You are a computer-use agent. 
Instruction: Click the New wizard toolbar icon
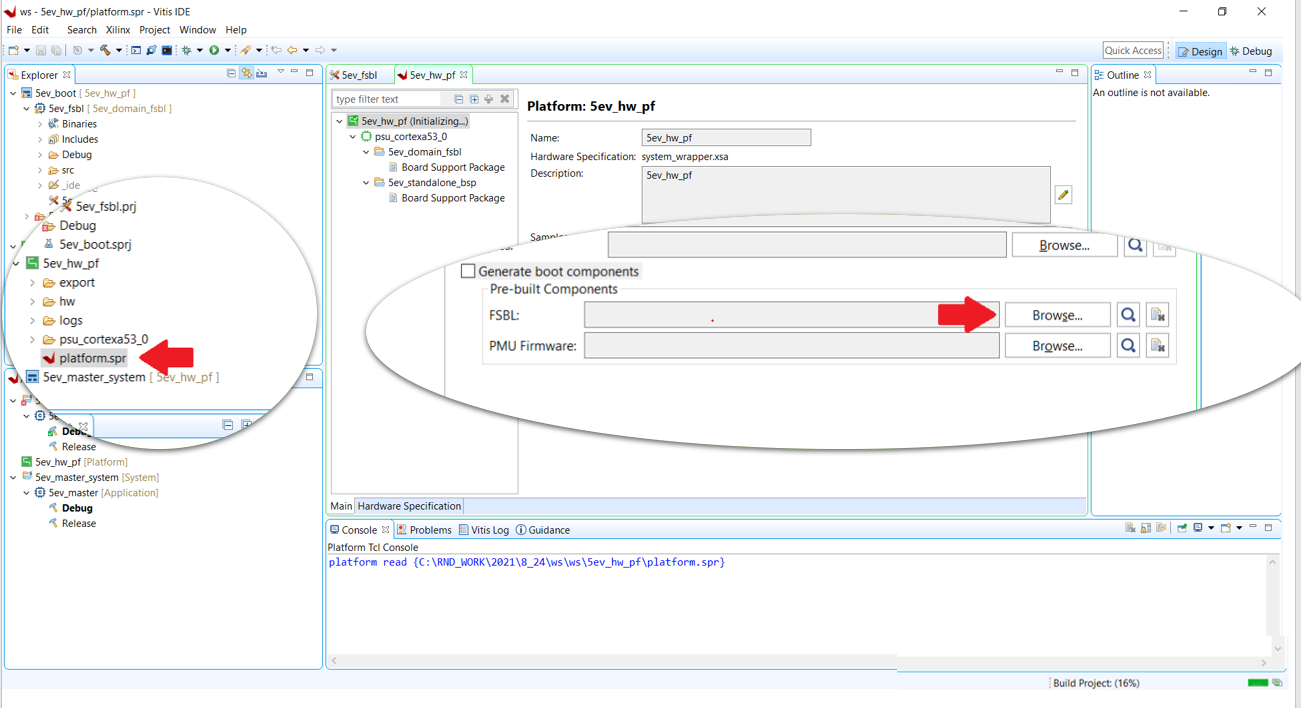click(14, 50)
